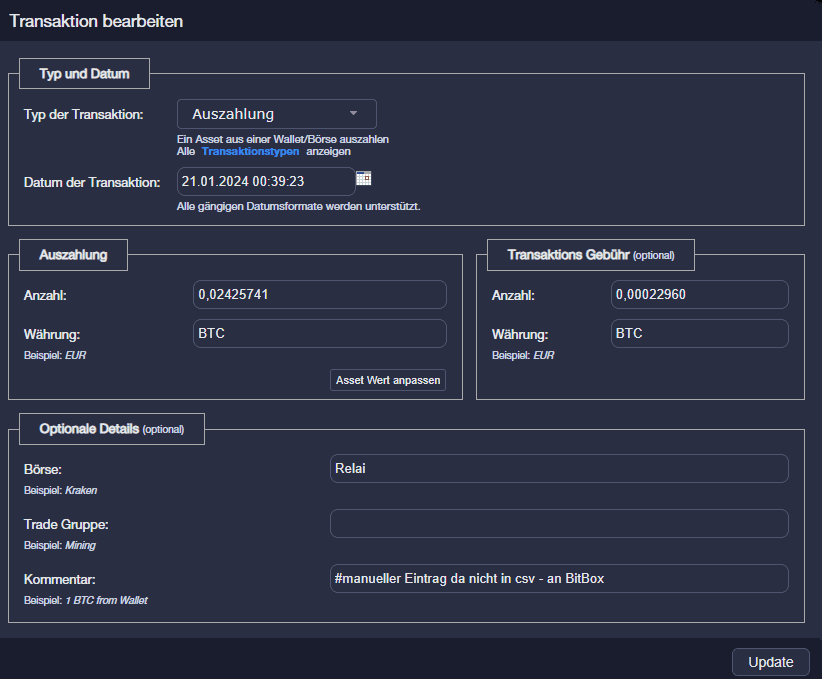Click the Datum der Transaktion field
The width and height of the screenshot is (822, 679).
[265, 182]
